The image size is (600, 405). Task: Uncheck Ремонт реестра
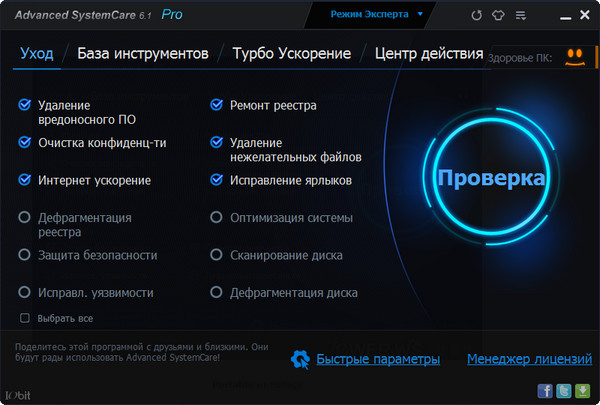(217, 105)
